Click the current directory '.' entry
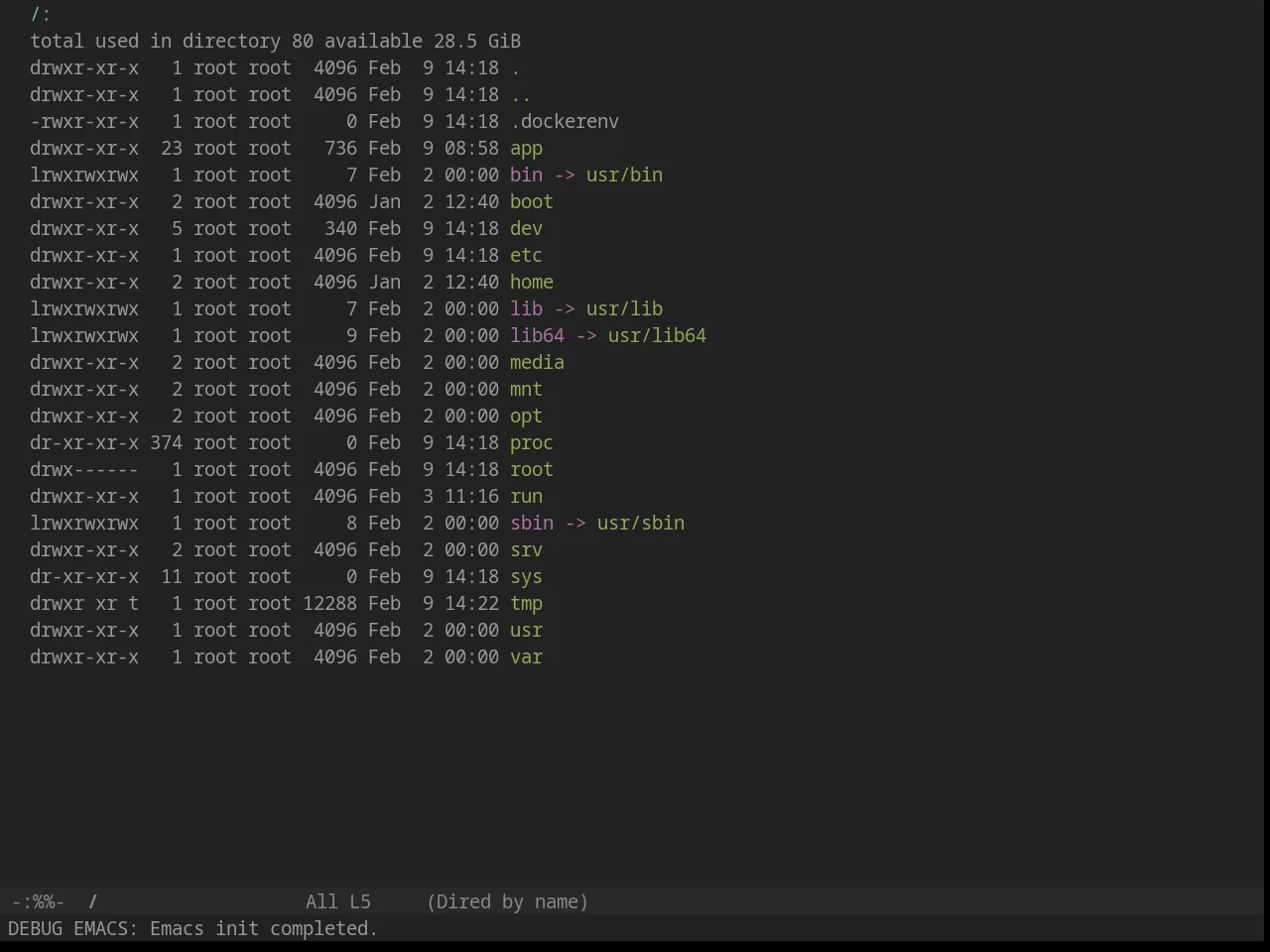Image resolution: width=1270 pixels, height=952 pixels. tap(515, 68)
